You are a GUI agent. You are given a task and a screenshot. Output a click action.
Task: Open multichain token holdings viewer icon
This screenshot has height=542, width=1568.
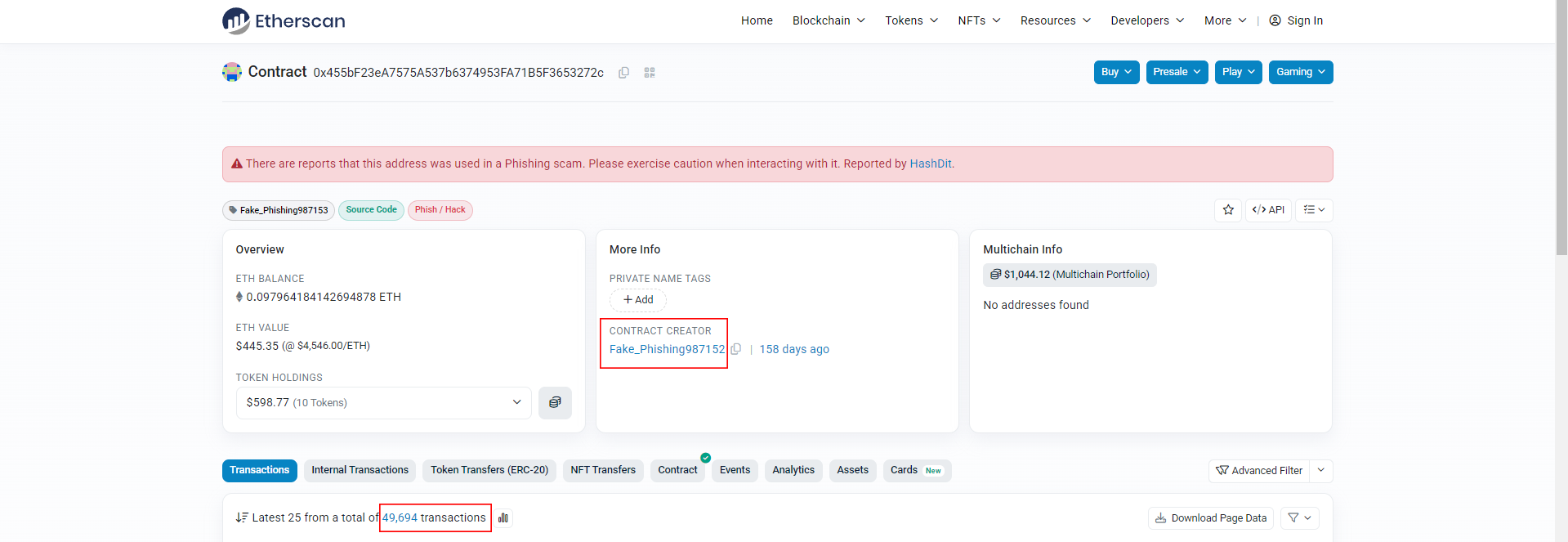tap(555, 402)
